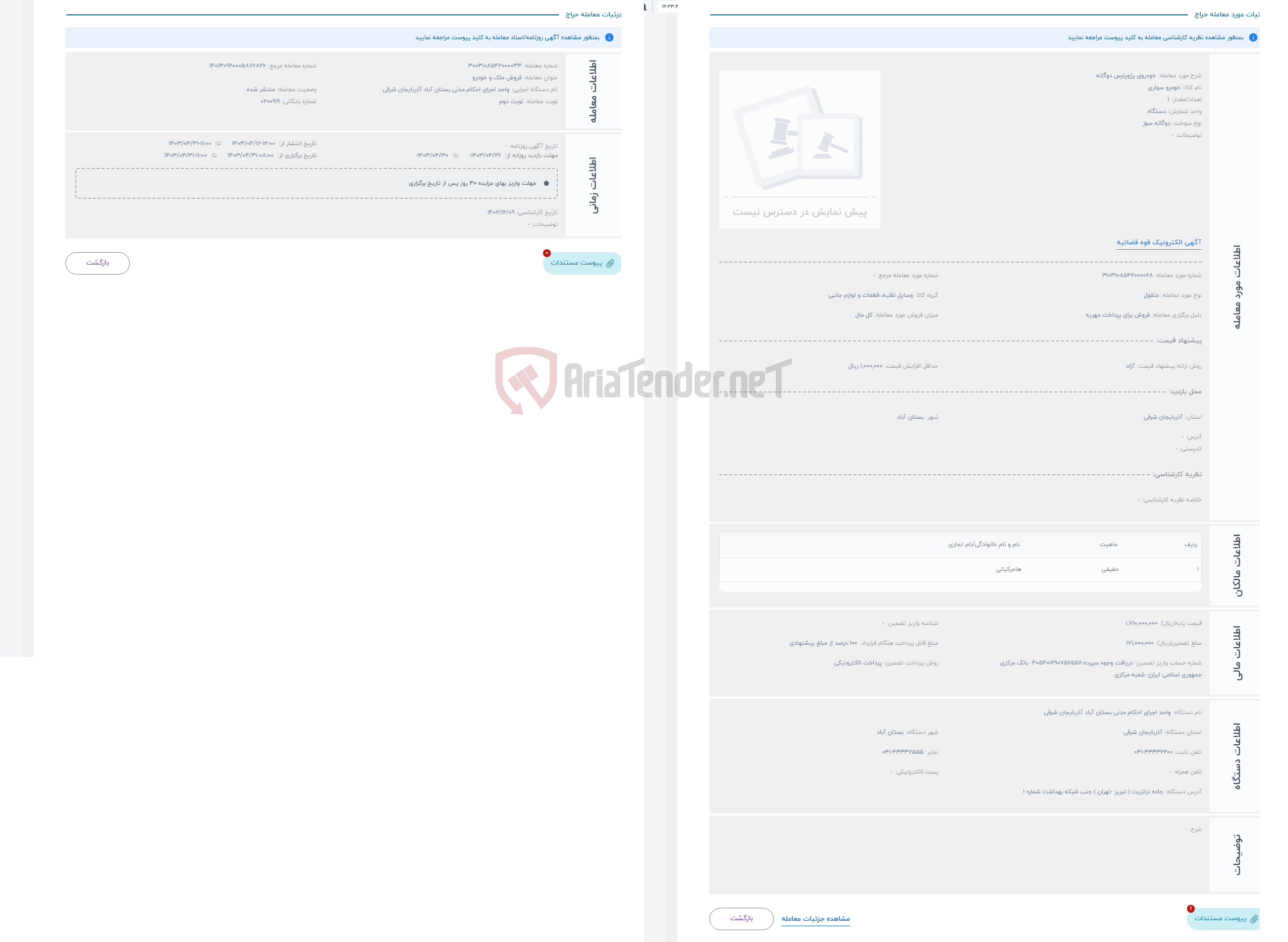
Task: Click the info circle icon on left transaction panel
Action: [x=609, y=38]
